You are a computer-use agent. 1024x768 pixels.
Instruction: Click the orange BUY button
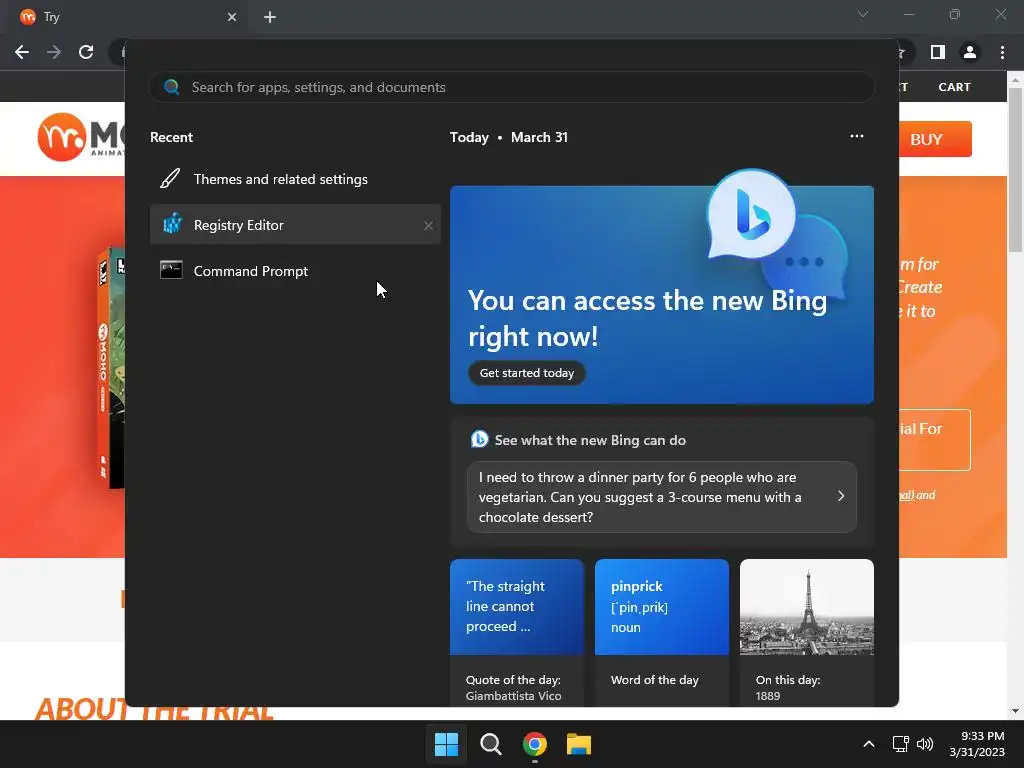point(935,139)
